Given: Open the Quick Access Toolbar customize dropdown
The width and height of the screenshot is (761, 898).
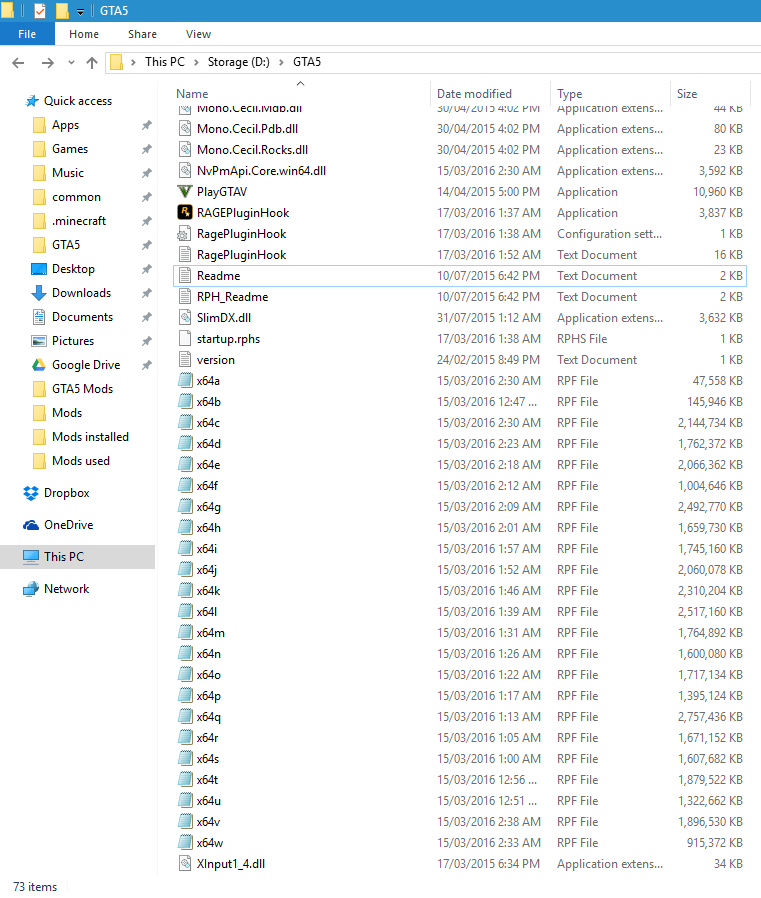Looking at the screenshot, I should click(80, 11).
